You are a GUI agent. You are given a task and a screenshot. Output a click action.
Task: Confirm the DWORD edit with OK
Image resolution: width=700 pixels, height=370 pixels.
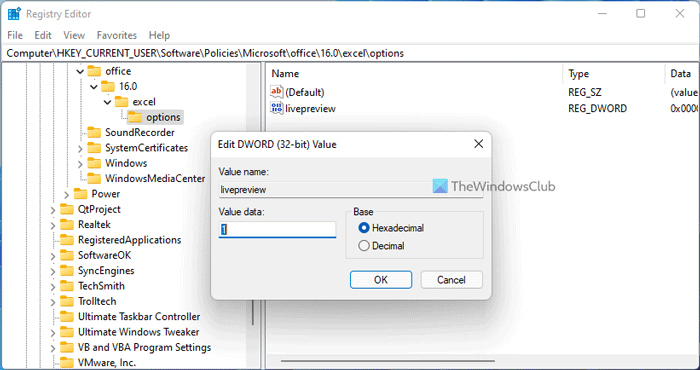click(381, 280)
